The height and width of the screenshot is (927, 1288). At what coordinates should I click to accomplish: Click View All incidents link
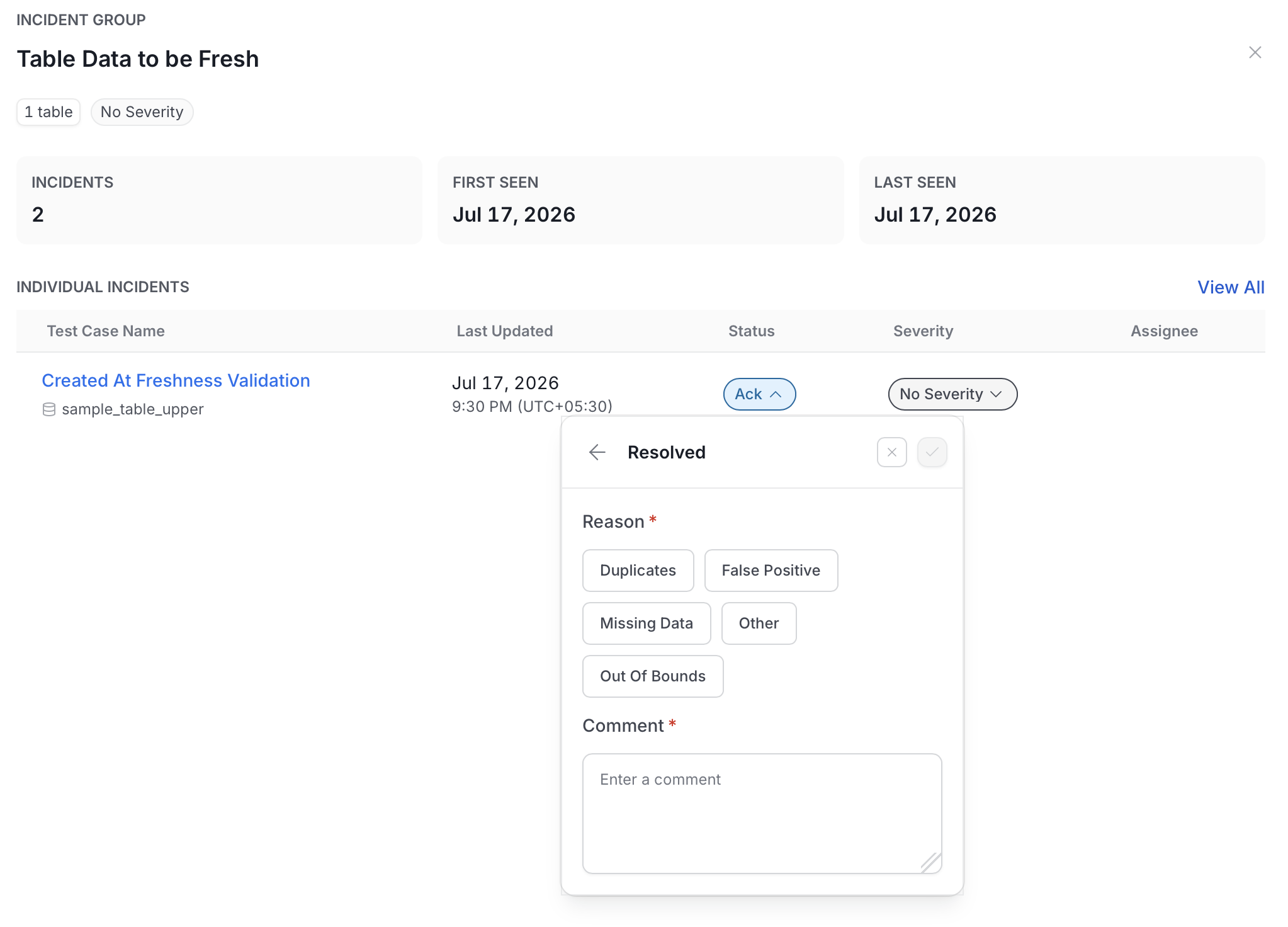pos(1231,287)
